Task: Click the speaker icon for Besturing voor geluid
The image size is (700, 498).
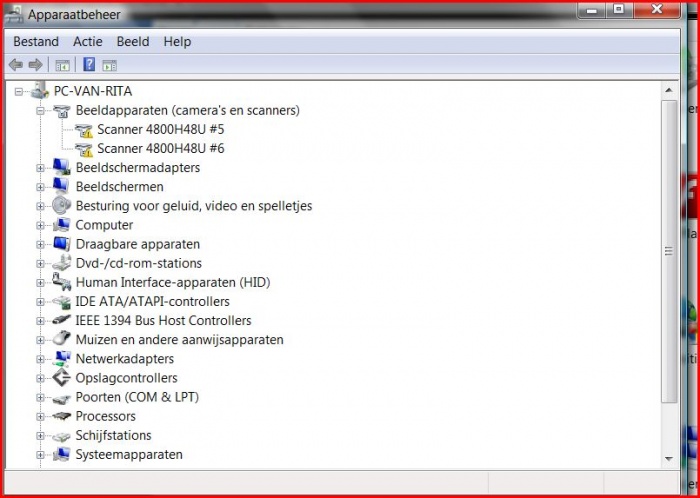Action: click(61, 206)
